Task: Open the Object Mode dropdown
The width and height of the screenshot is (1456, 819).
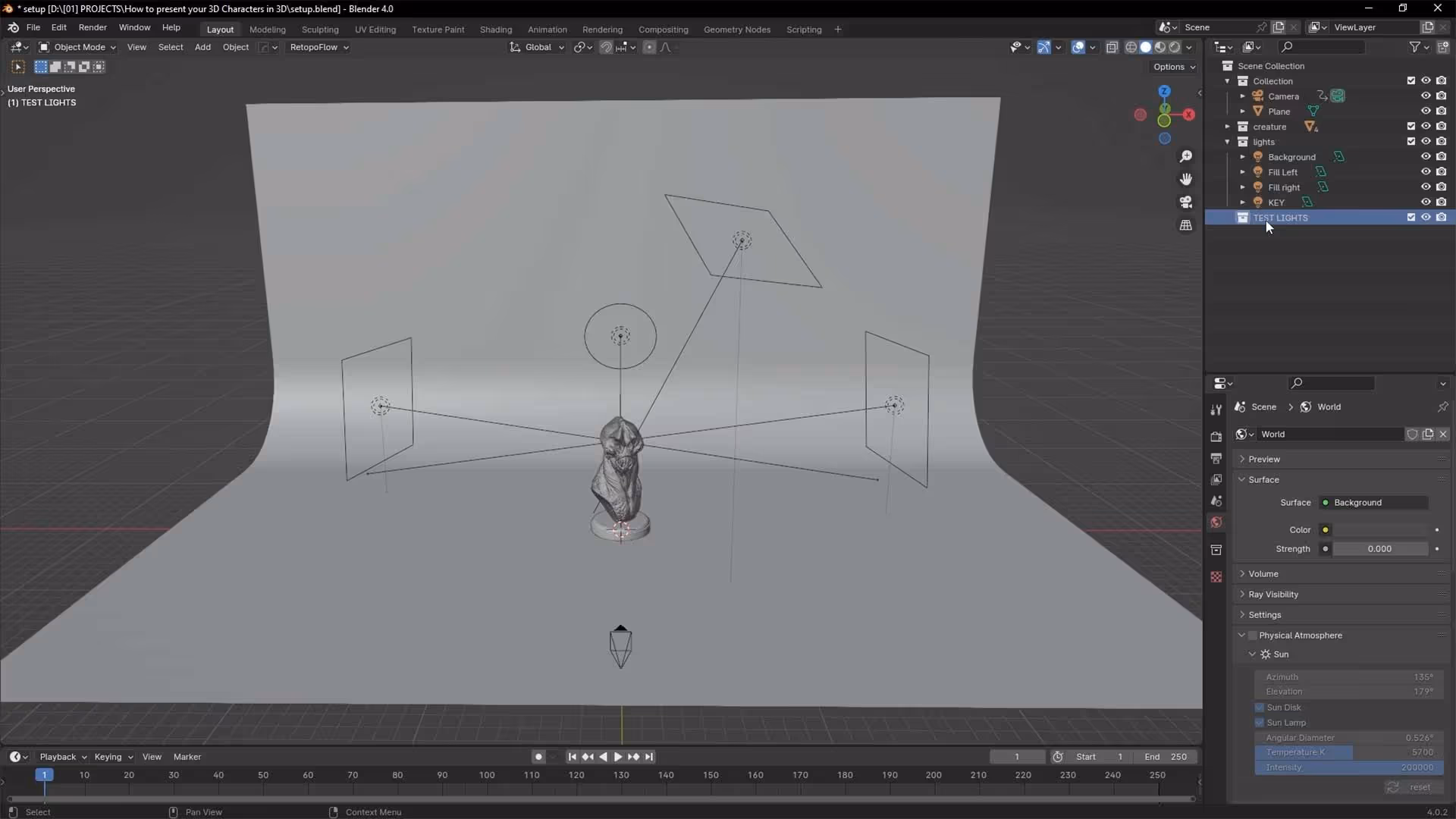Action: click(x=77, y=47)
